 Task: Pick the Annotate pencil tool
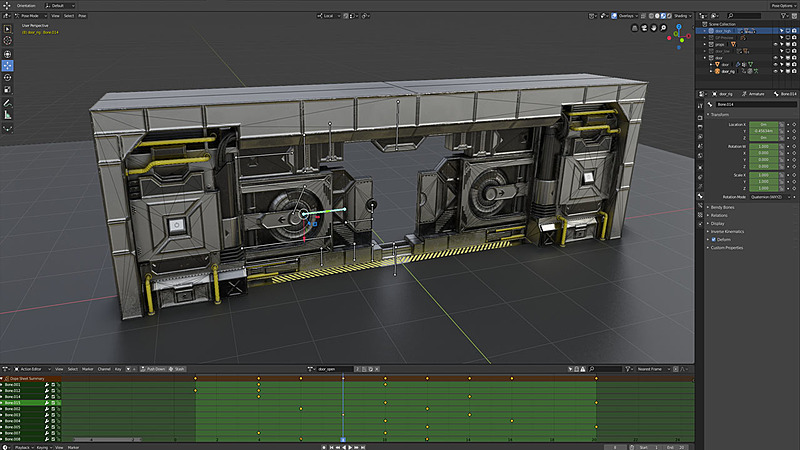click(x=8, y=103)
